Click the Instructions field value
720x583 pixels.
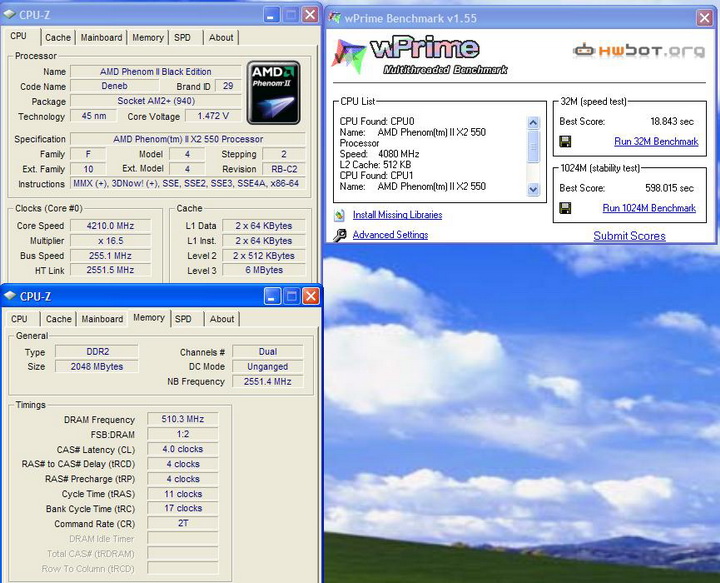[188, 184]
